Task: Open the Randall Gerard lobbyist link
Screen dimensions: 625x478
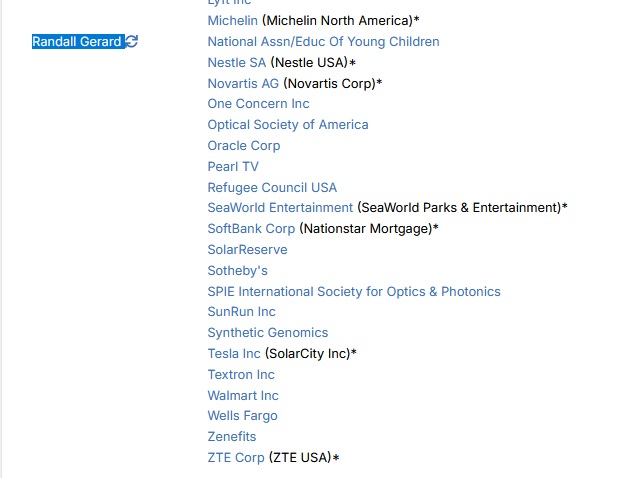Action: pos(77,41)
